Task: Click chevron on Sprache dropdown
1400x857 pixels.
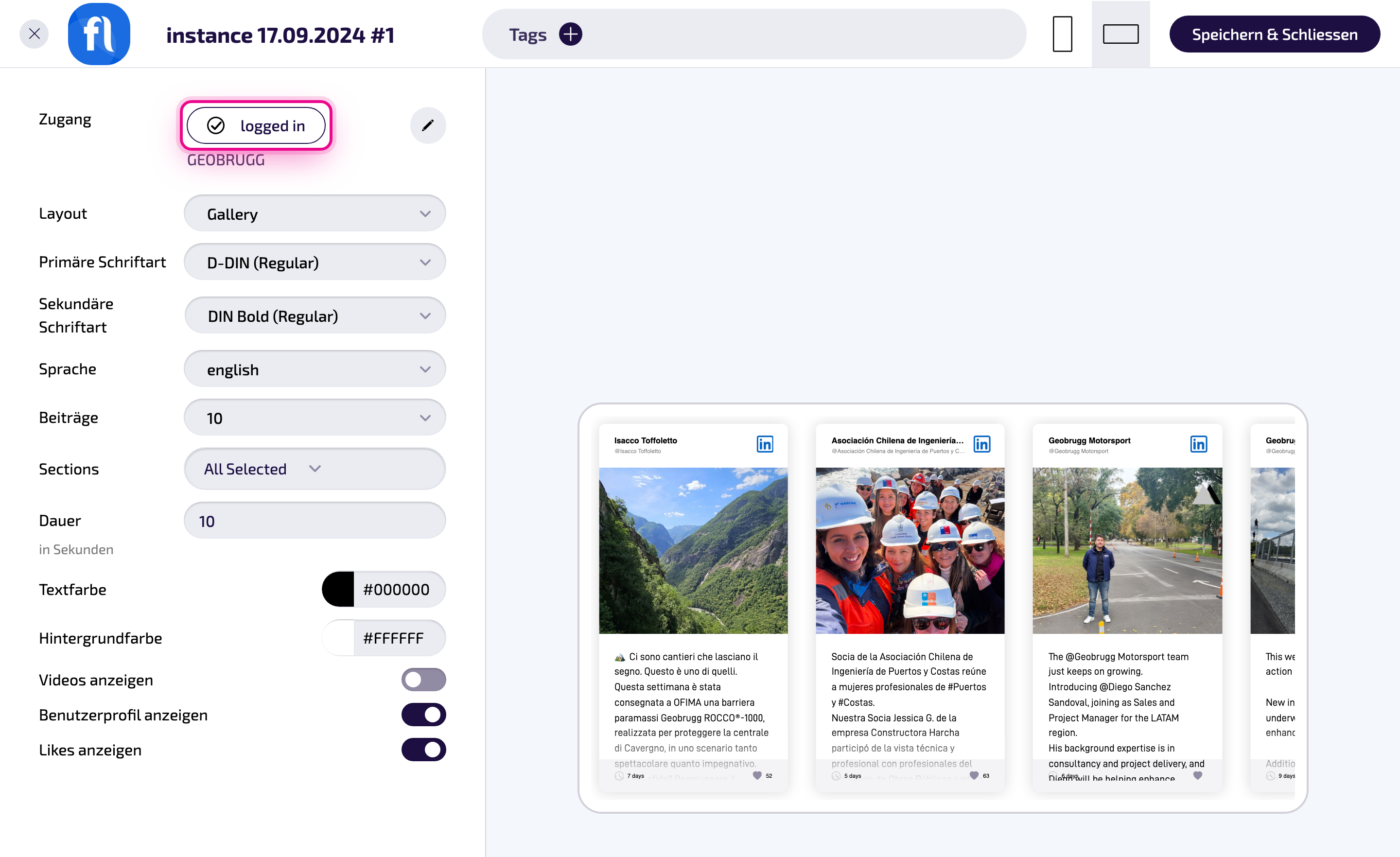Action: pyautogui.click(x=425, y=369)
